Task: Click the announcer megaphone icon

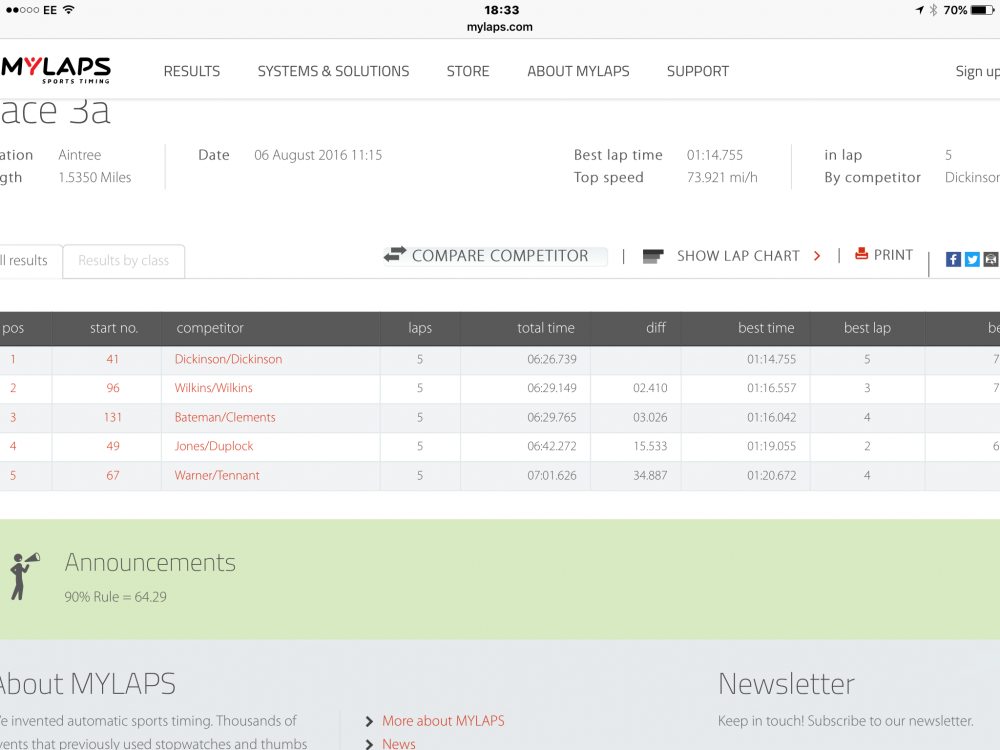Action: coord(24,576)
